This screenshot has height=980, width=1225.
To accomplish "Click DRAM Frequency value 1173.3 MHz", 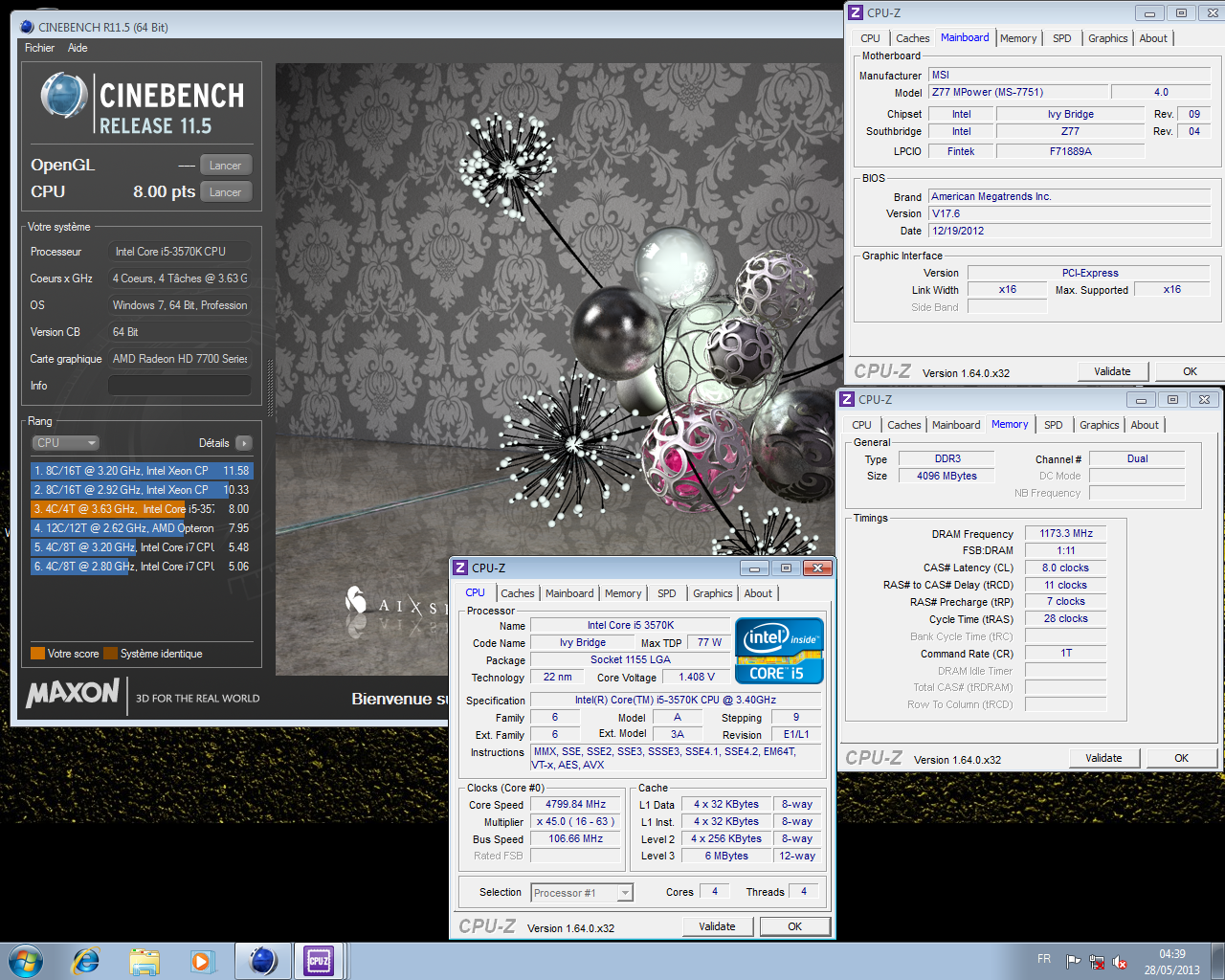I will 1066,533.
